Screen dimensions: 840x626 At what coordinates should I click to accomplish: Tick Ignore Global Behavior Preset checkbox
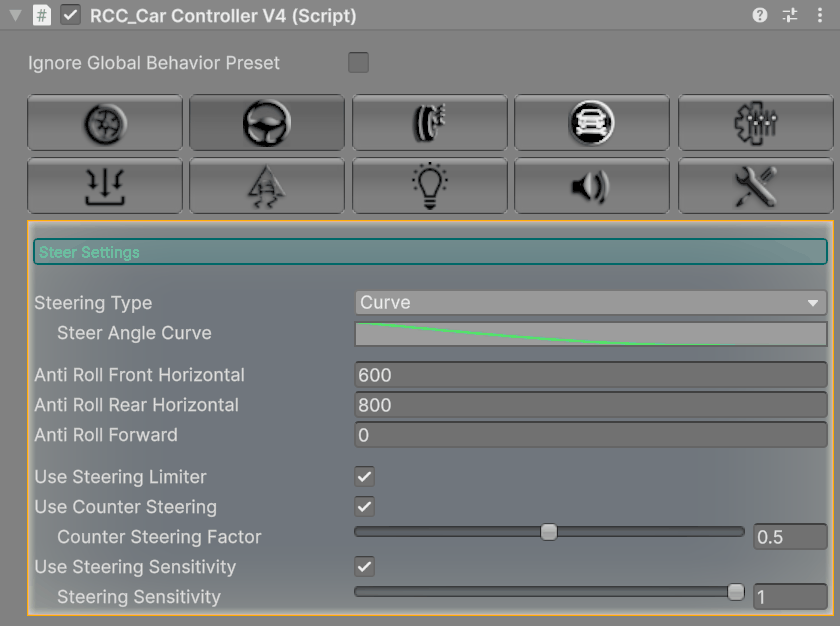tap(358, 62)
